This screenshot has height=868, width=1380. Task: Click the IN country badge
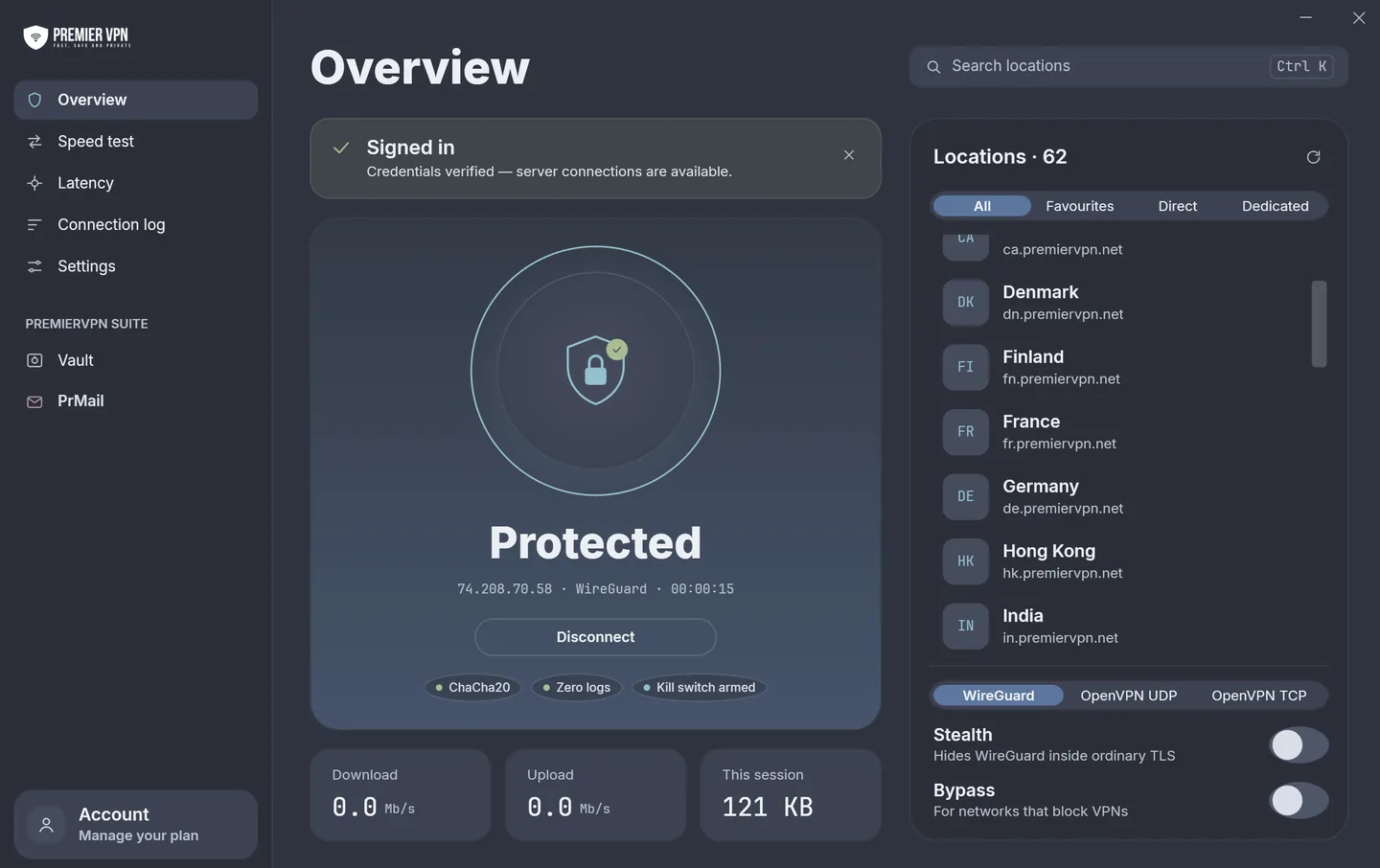[966, 627]
